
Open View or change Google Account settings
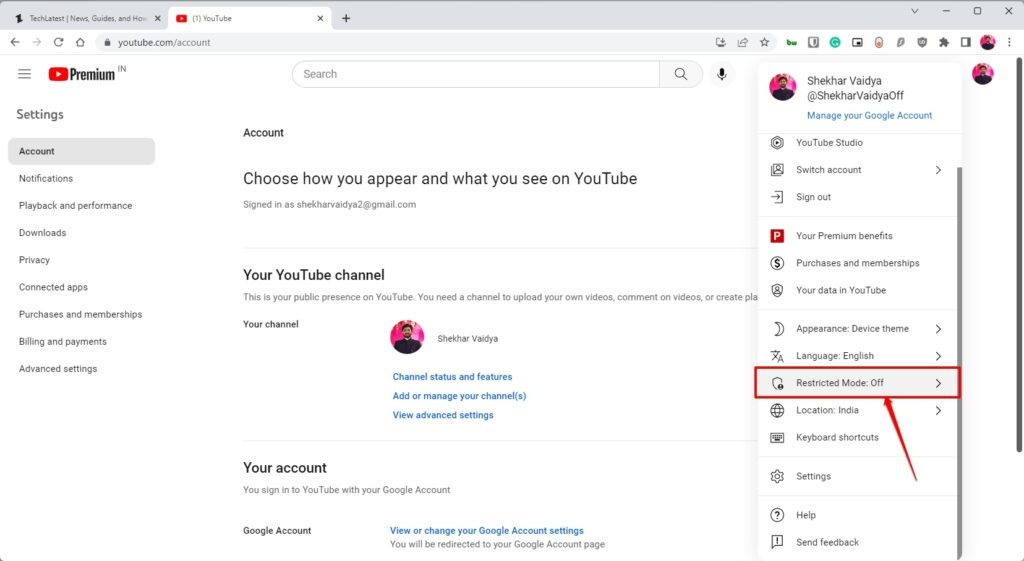point(487,530)
